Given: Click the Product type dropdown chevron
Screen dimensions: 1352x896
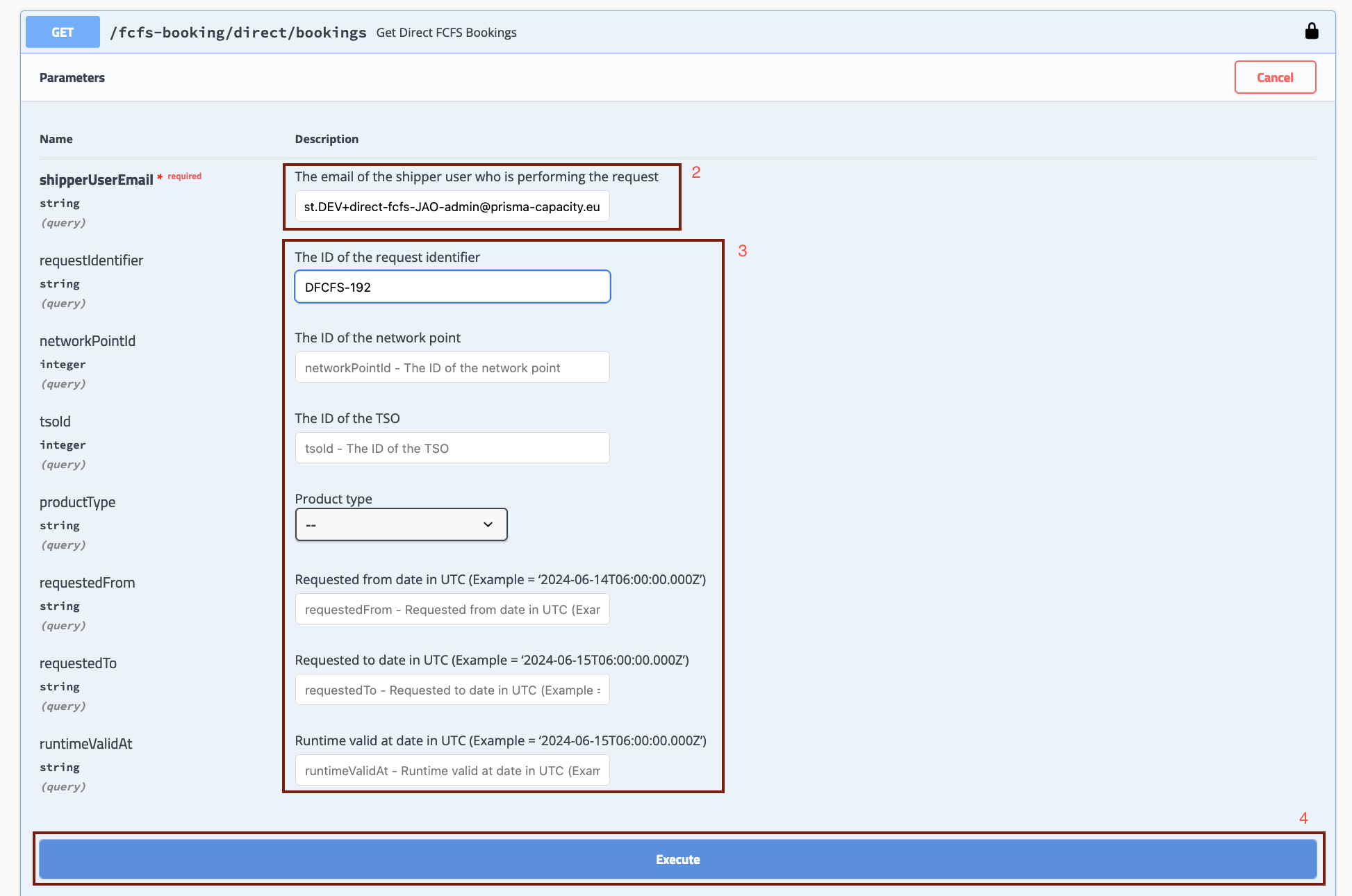Looking at the screenshot, I should pyautogui.click(x=488, y=524).
